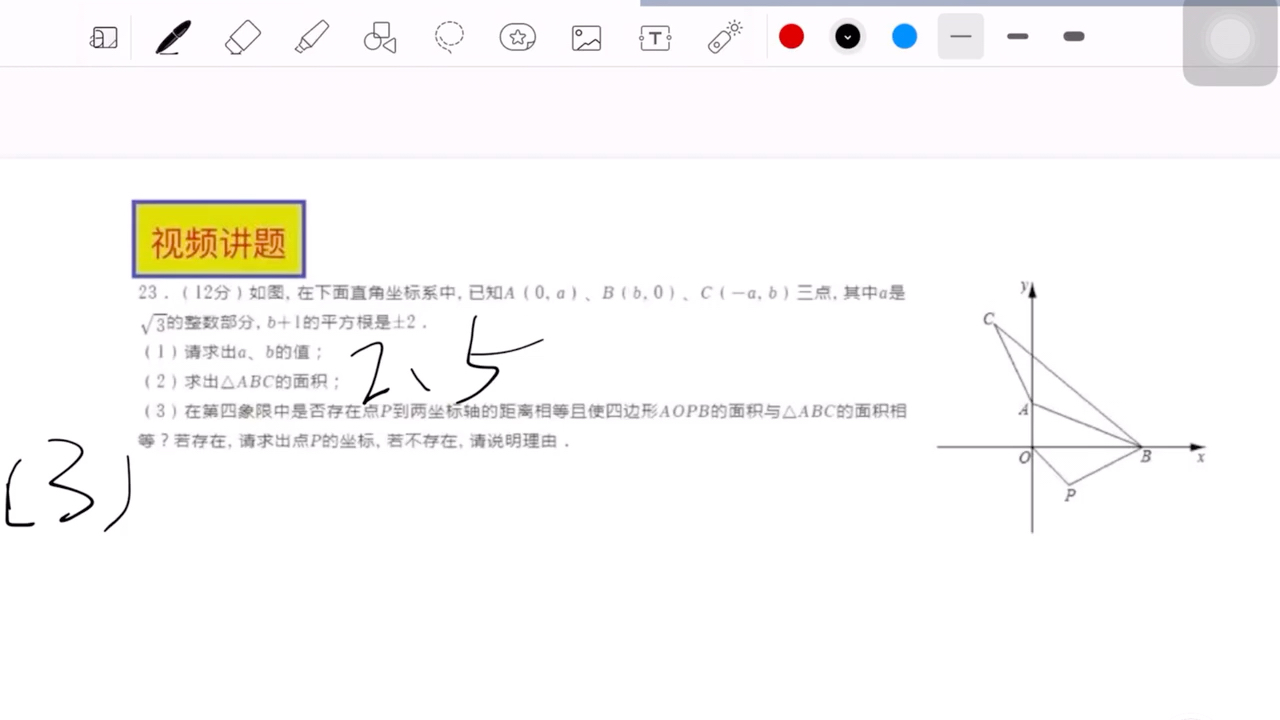
Task: Click question text '（1）请求出a、b的值'
Action: point(234,352)
